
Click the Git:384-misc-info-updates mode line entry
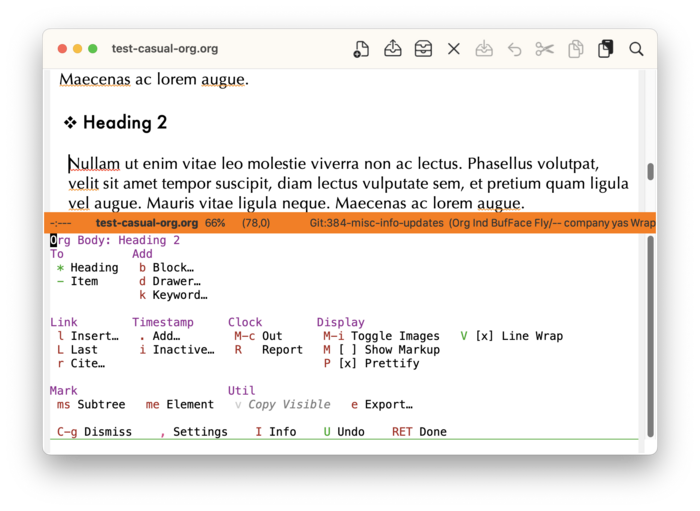[x=376, y=223]
